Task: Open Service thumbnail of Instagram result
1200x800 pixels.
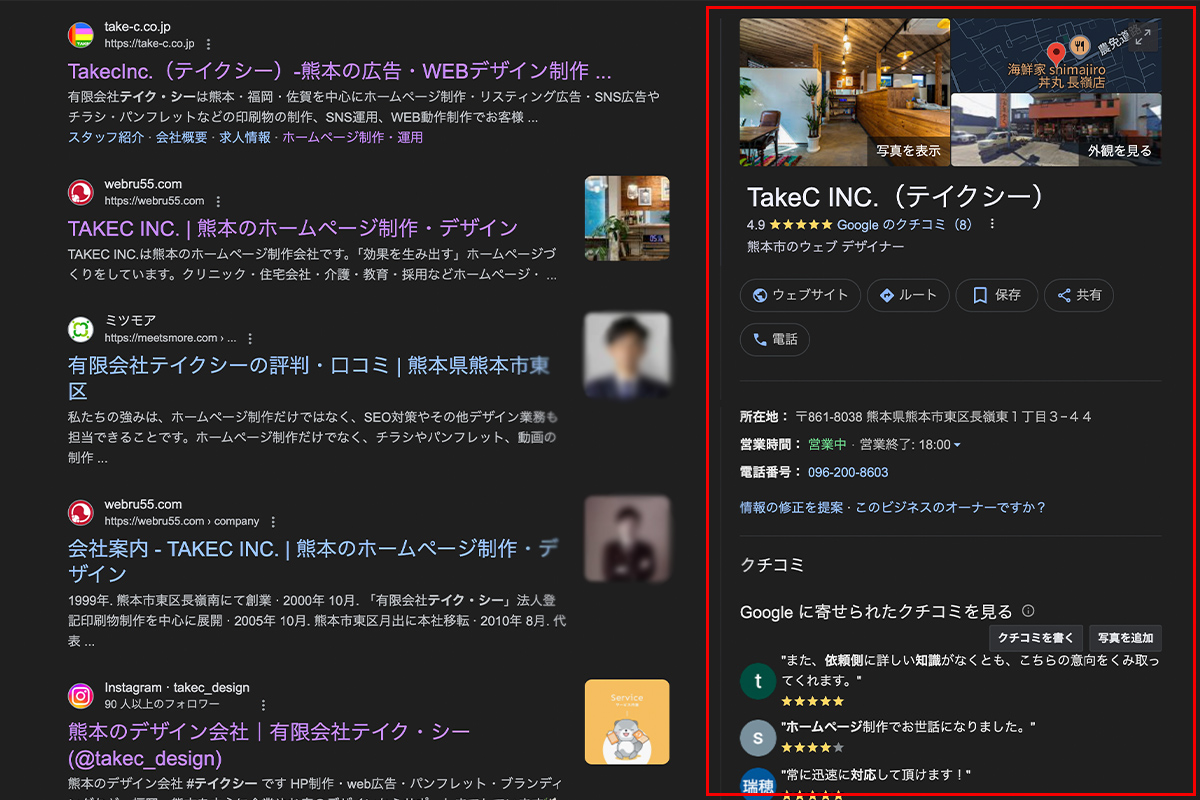Action: (x=627, y=722)
